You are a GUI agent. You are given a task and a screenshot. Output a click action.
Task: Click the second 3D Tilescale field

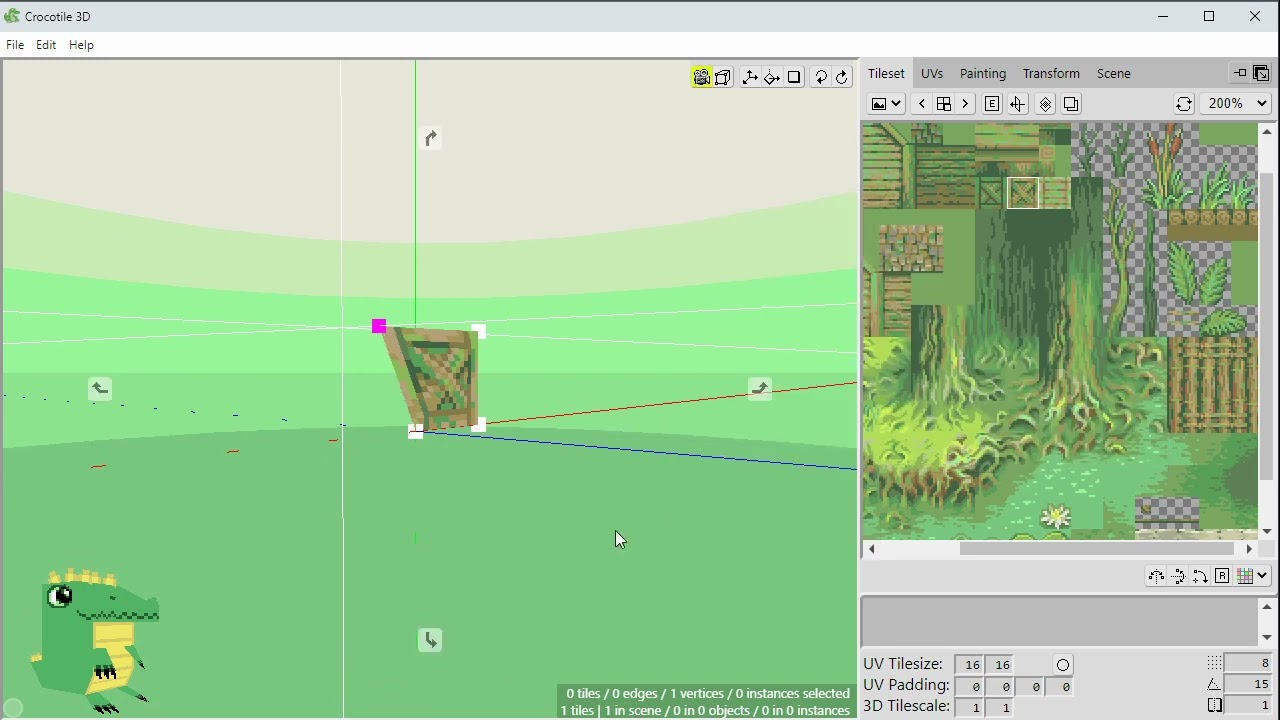(x=1001, y=708)
